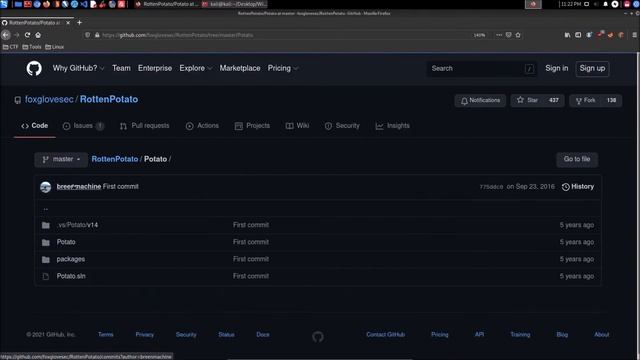The width and height of the screenshot is (640, 360).
Task: Click the repository icon beside foxglovesec
Action: [x=18, y=100]
